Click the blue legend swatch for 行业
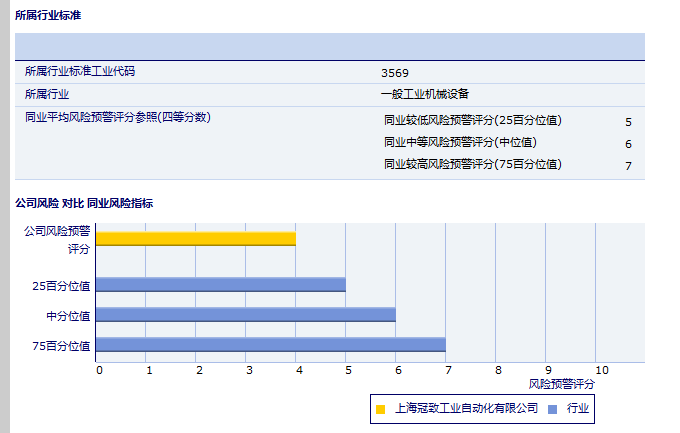Viewport: 680px width, 433px height. click(x=552, y=408)
